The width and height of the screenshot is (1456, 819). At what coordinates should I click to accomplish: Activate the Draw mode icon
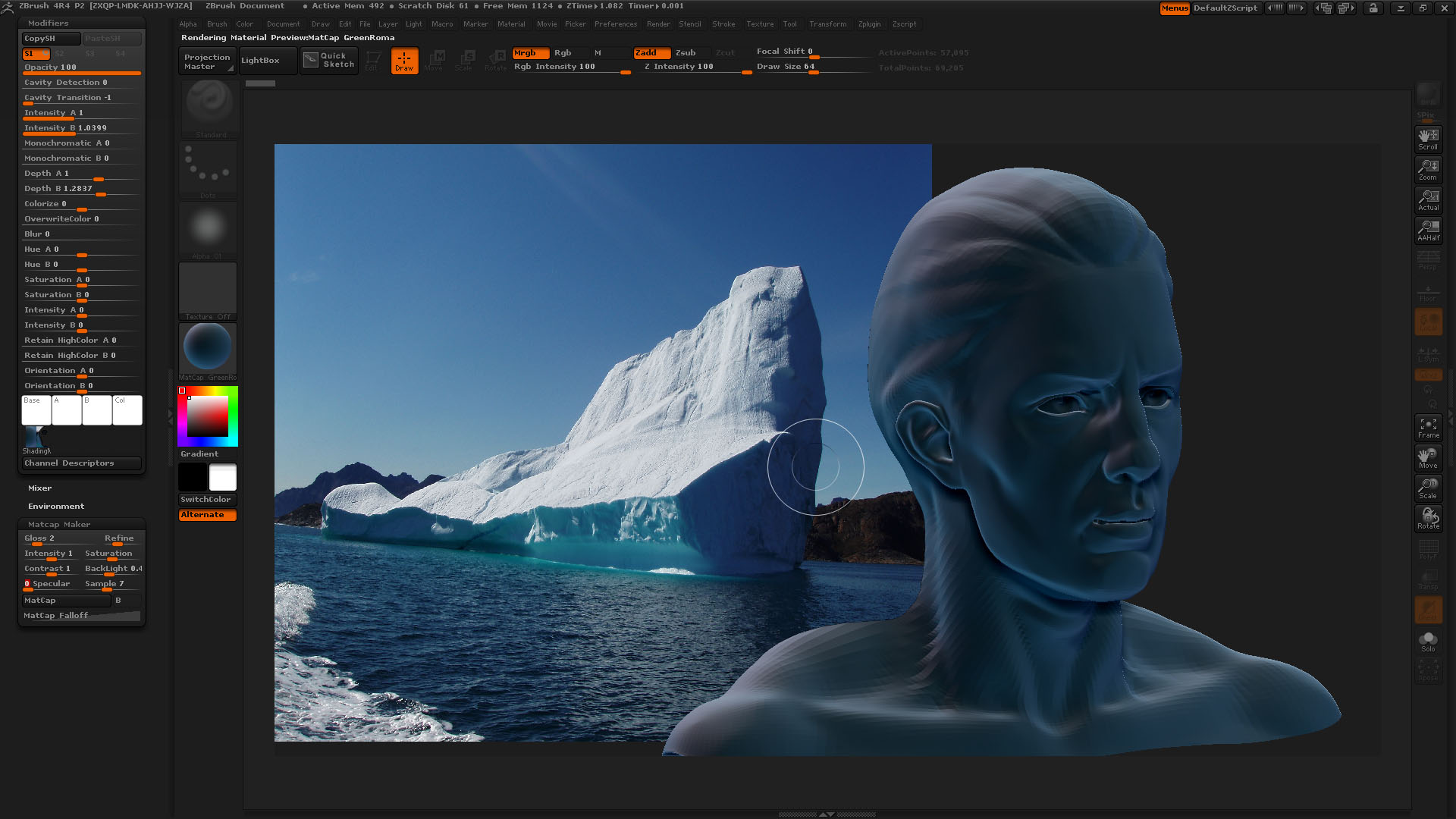tap(404, 61)
